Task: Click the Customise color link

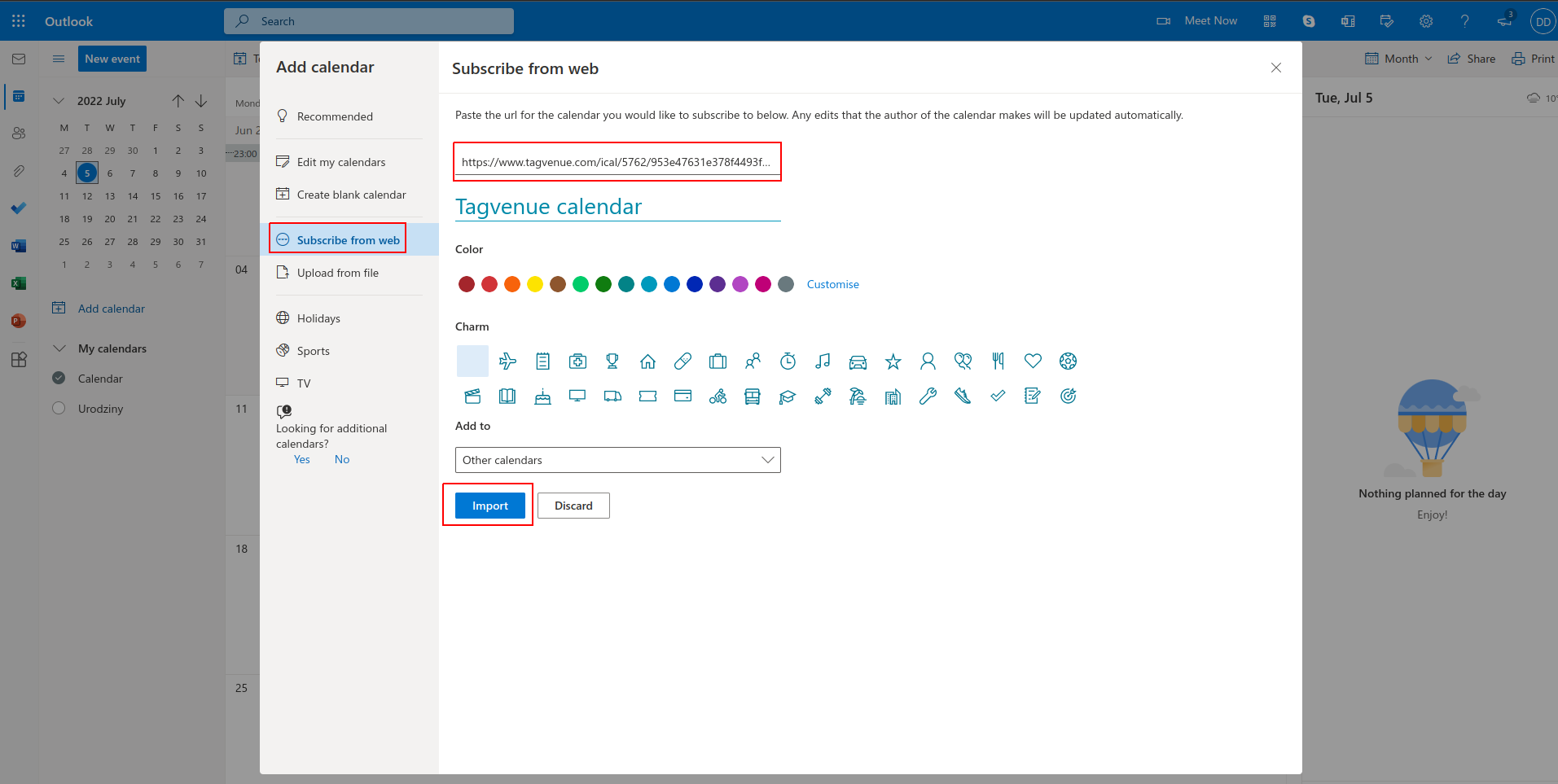Action: pyautogui.click(x=832, y=284)
